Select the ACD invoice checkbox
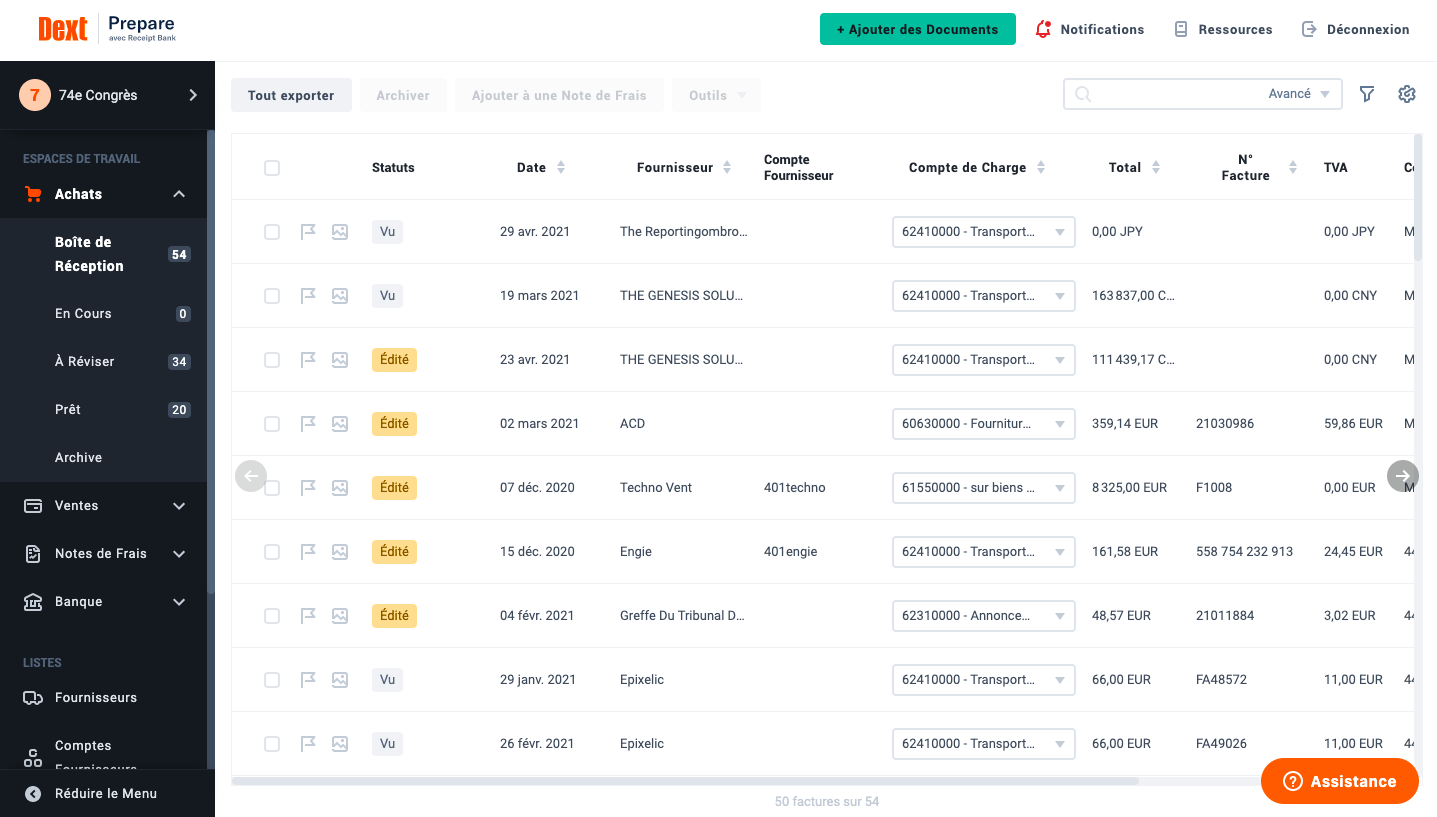1437x817 pixels. (x=272, y=423)
